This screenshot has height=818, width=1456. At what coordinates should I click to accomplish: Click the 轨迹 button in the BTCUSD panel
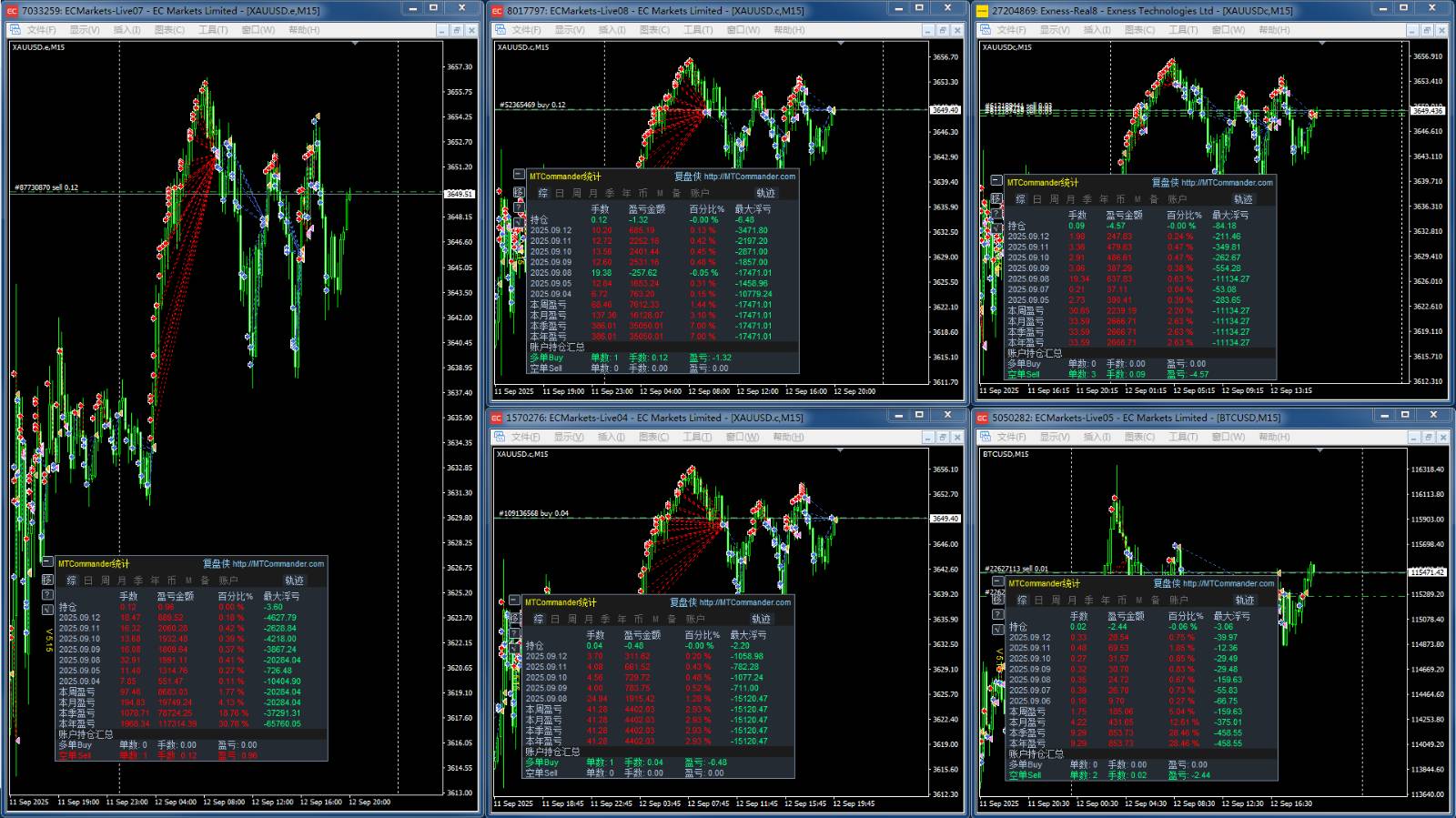[1244, 600]
